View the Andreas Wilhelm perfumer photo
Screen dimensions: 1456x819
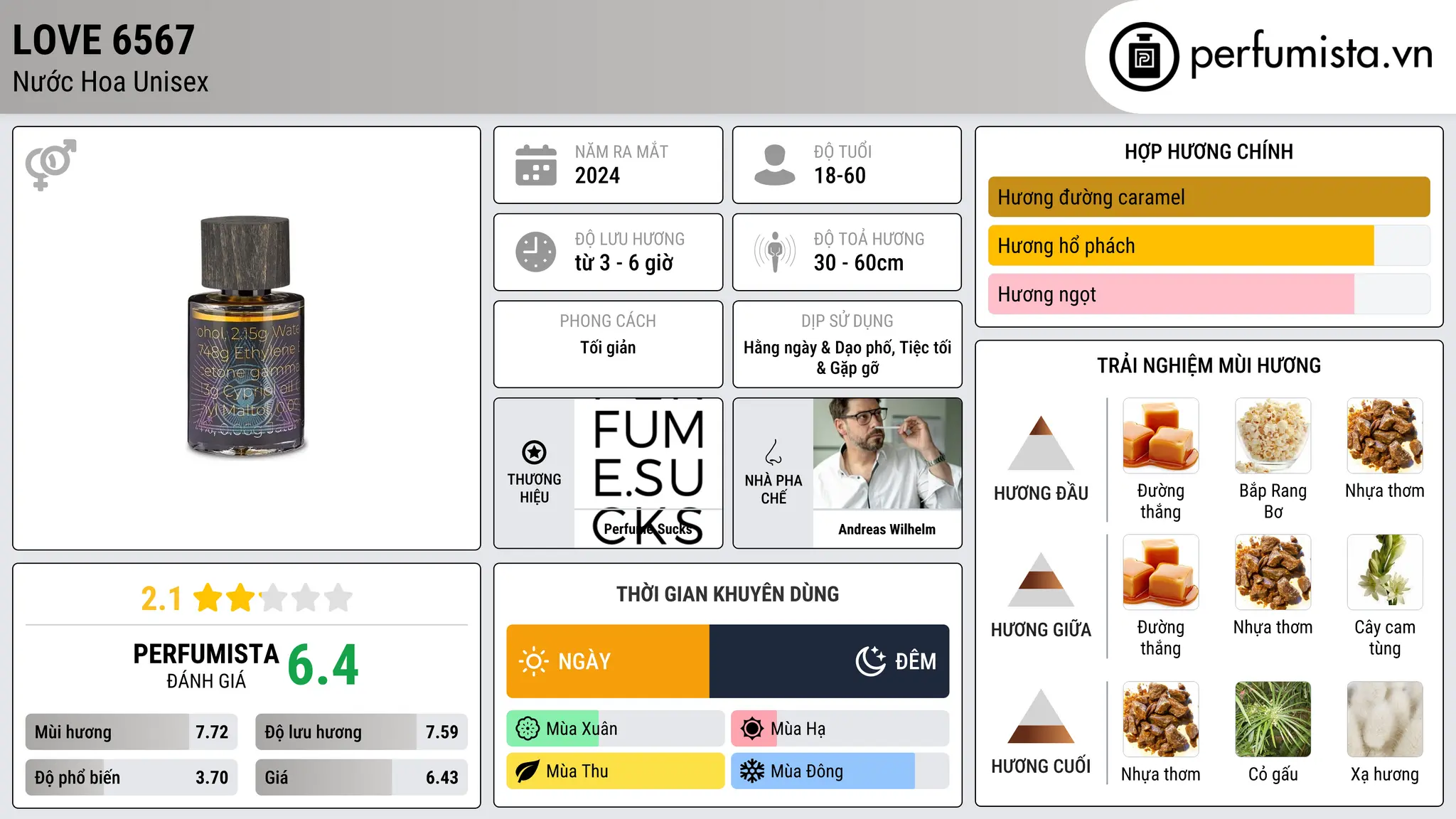click(x=887, y=454)
